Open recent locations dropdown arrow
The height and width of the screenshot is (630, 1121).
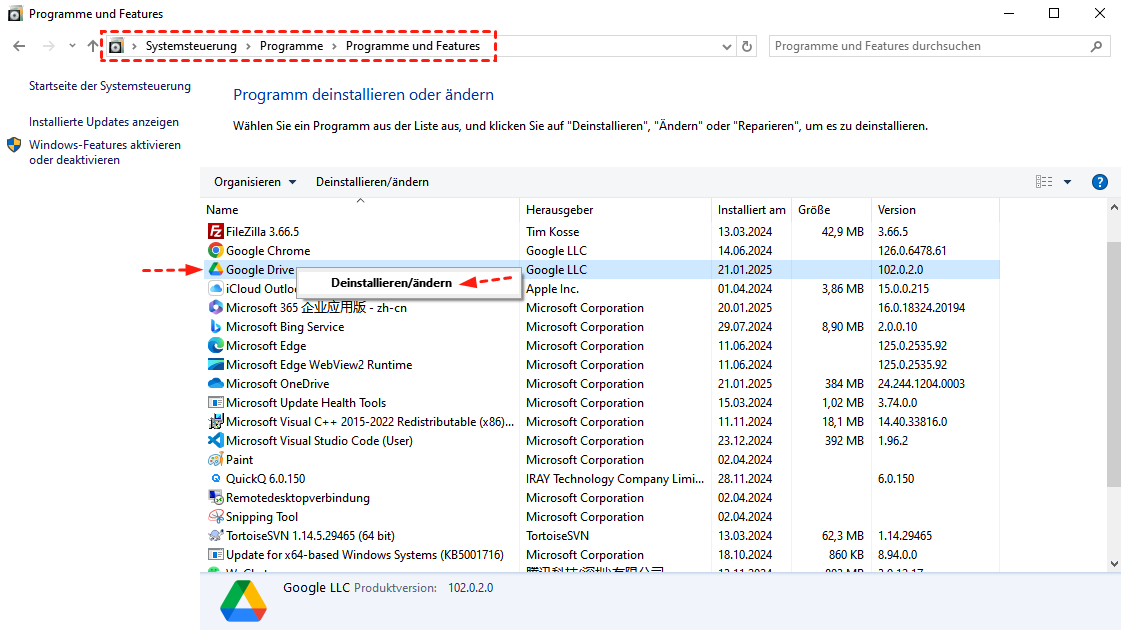click(x=72, y=46)
